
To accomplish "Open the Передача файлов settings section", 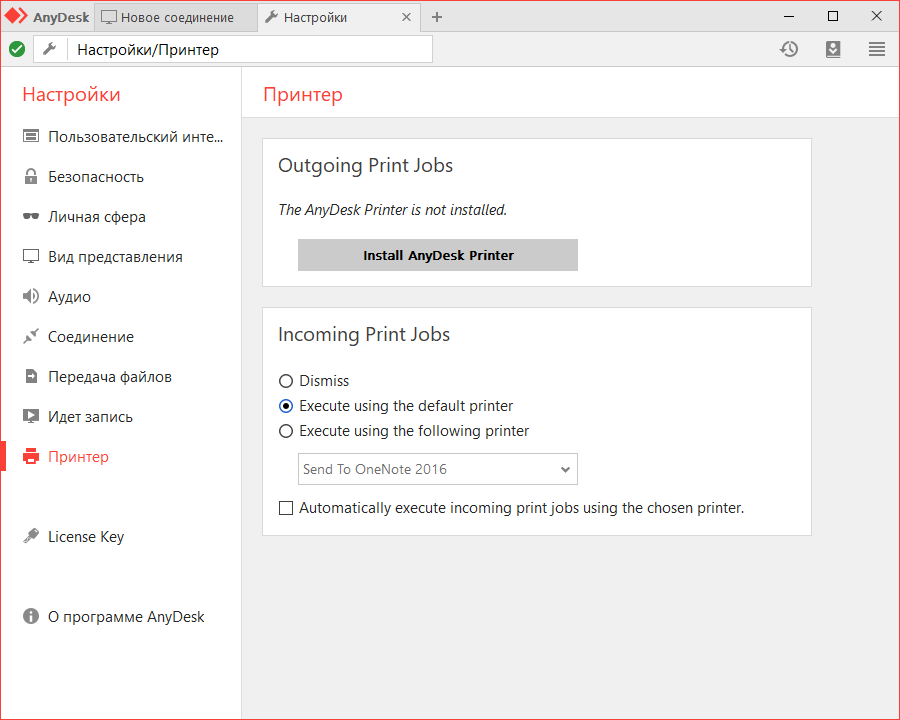I will (x=110, y=377).
